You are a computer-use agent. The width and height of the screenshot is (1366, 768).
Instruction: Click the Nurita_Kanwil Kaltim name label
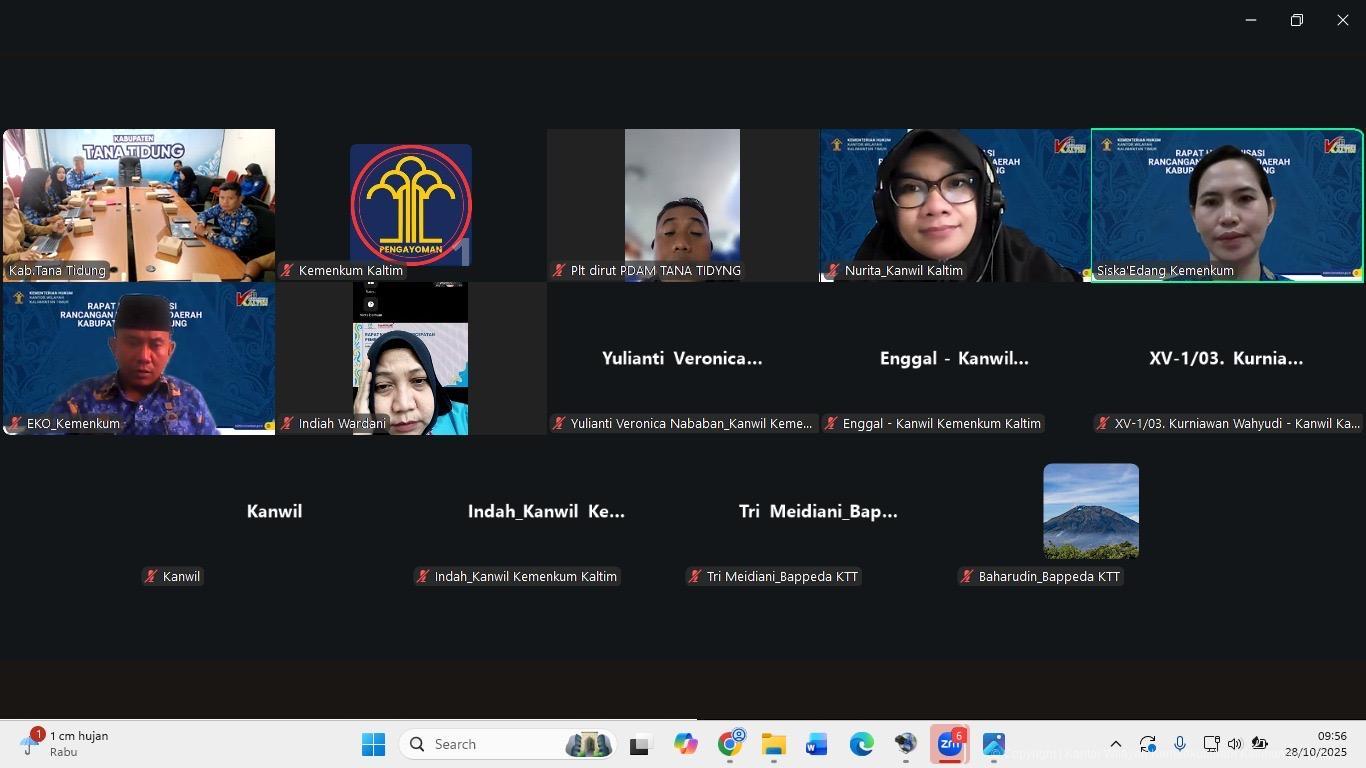(903, 271)
